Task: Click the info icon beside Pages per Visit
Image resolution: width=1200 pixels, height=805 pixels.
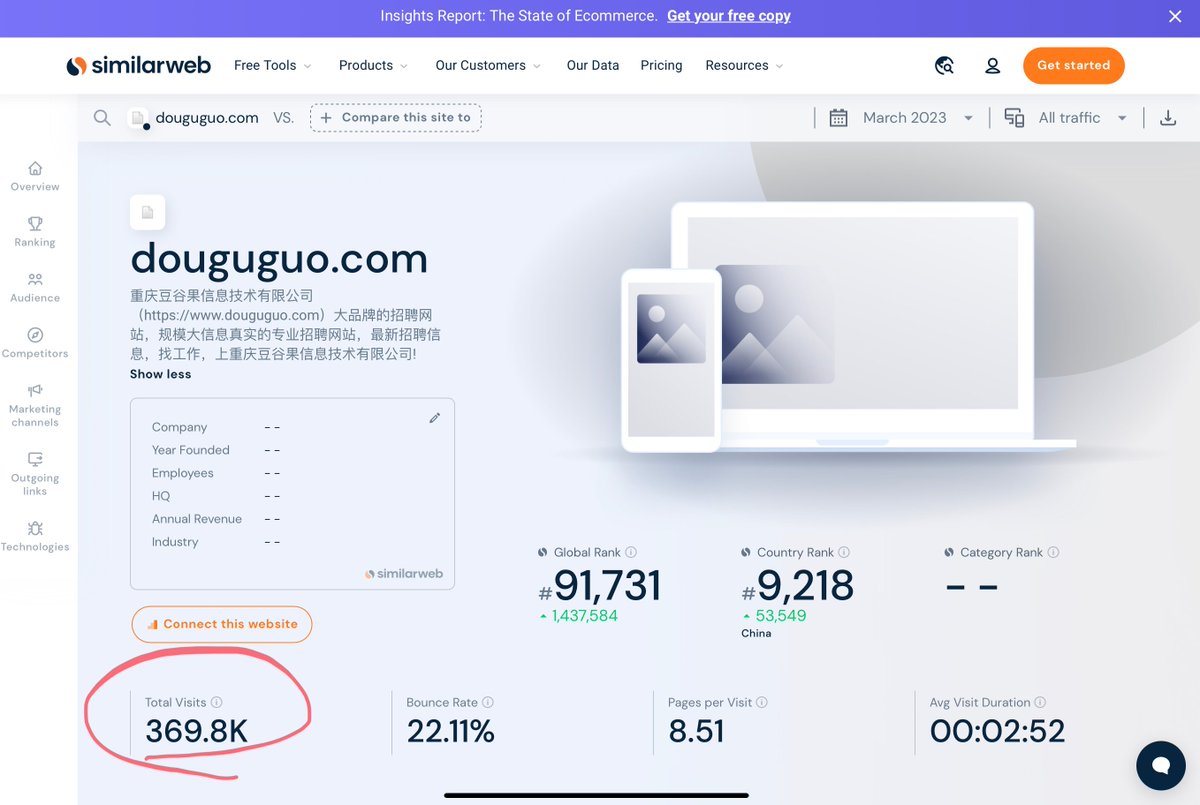Action: tap(762, 702)
